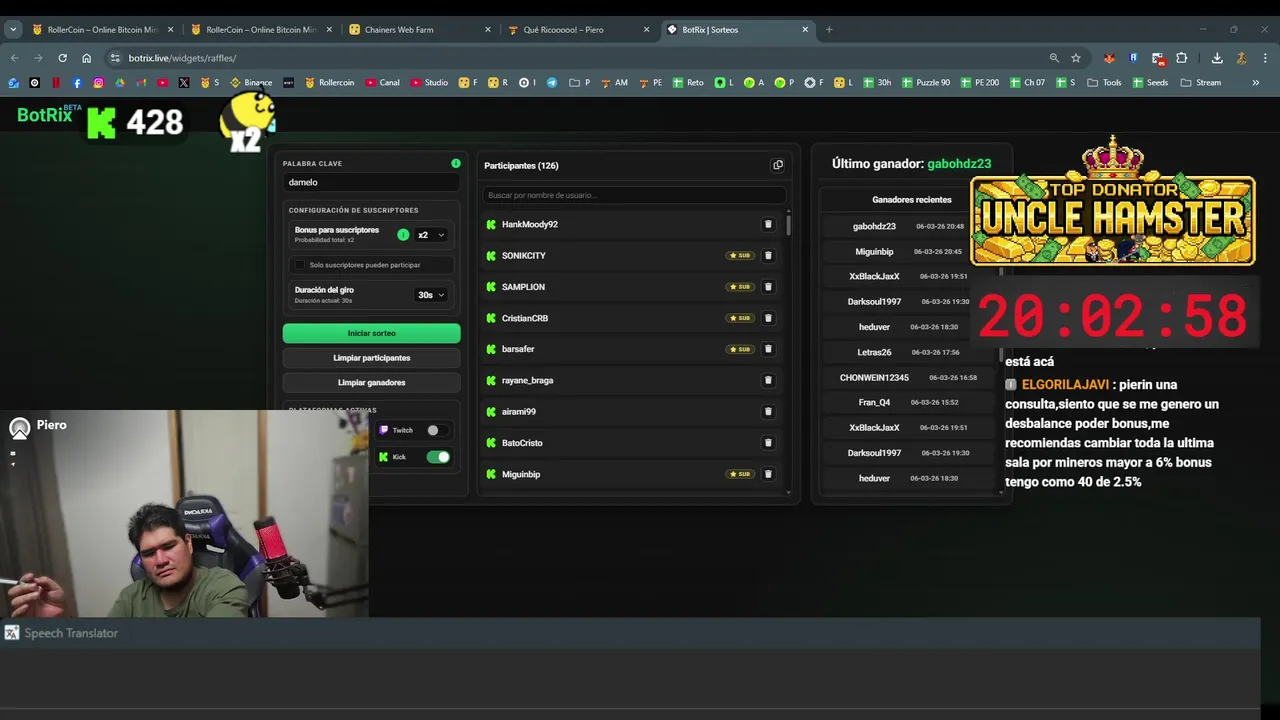This screenshot has width=1280, height=720.
Task: Open the Puzzle 90 bookmark
Action: click(925, 83)
